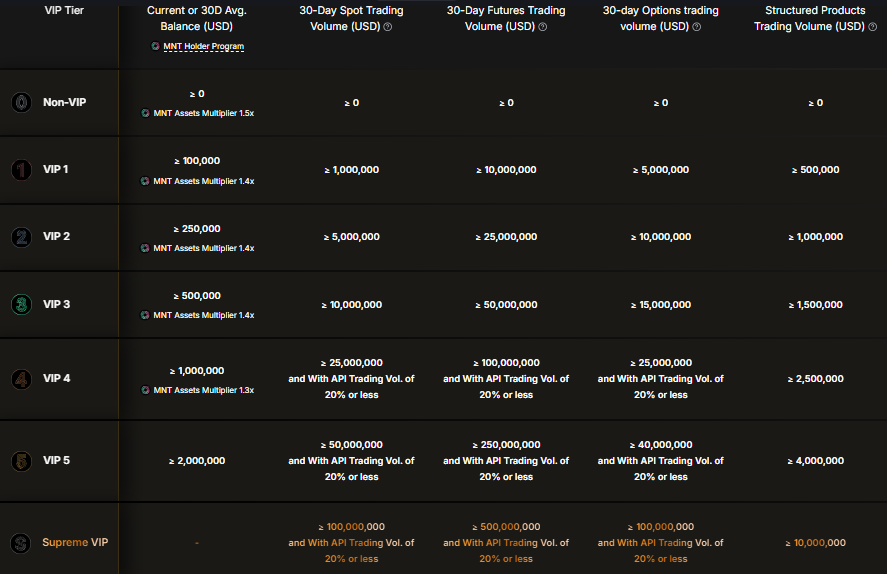The height and width of the screenshot is (574, 887).
Task: Click MNT Assets Multiplier 1.3x text
Action: pyautogui.click(x=204, y=390)
